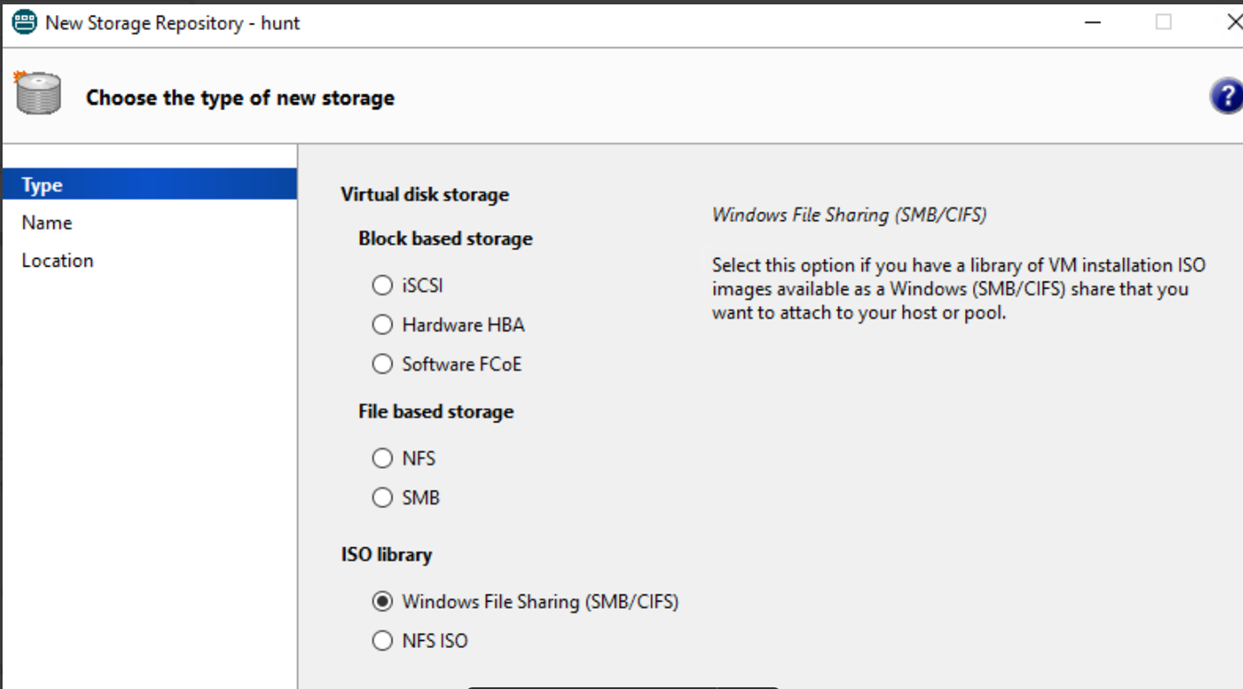Choose Windows File Sharing (SMB/CIFS) ISO library
The image size is (1243, 689).
pyautogui.click(x=382, y=602)
